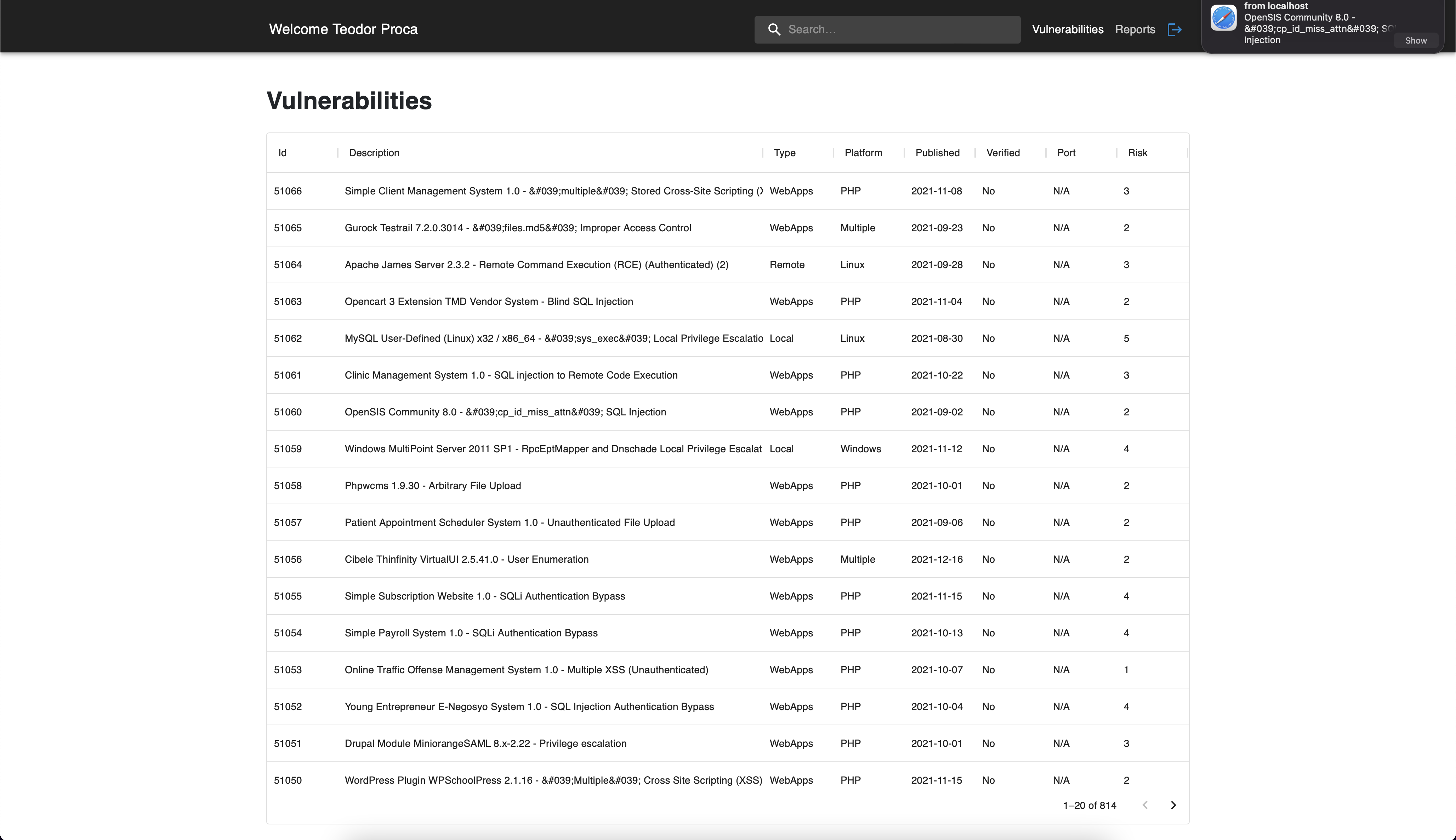Image resolution: width=1456 pixels, height=840 pixels.
Task: Click Multiple platform cell in row 51065
Action: click(x=858, y=228)
